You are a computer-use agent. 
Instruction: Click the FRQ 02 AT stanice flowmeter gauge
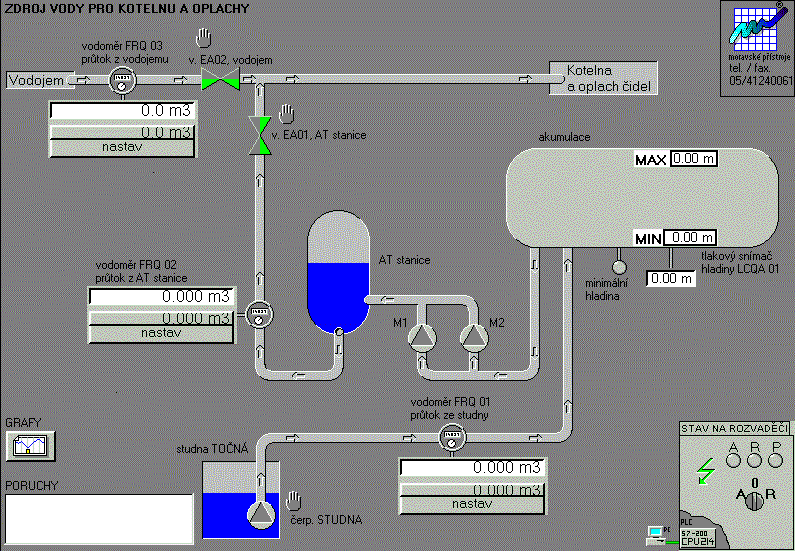click(256, 314)
